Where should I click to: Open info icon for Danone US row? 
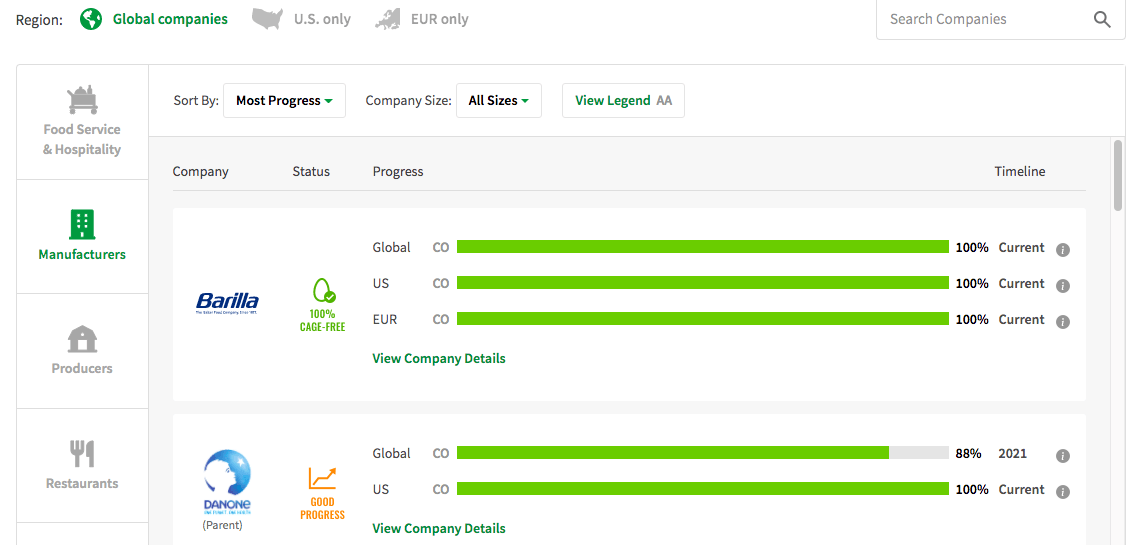pos(1062,492)
